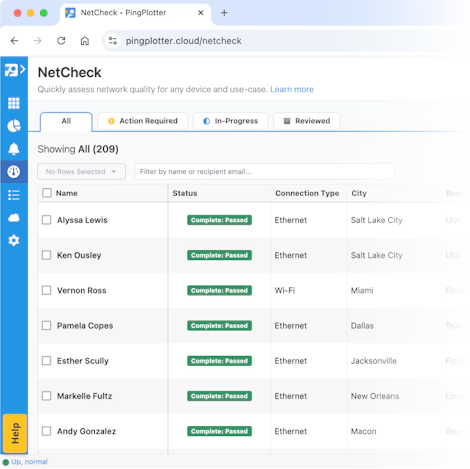This screenshot has height=469, width=470.
Task: Select the NetCheck gauge icon in sidebar
Action: tap(14, 172)
